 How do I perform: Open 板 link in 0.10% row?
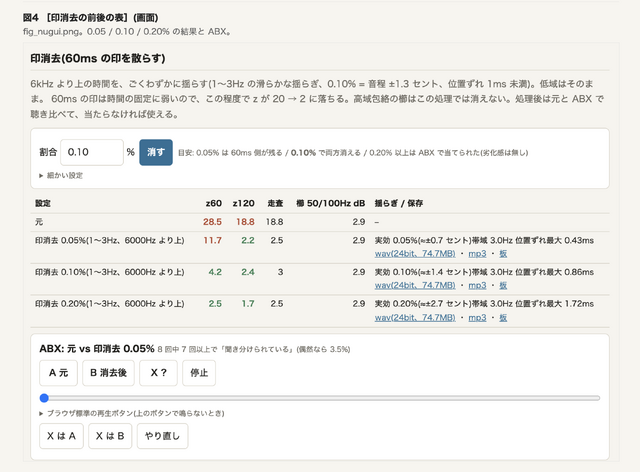503,285
